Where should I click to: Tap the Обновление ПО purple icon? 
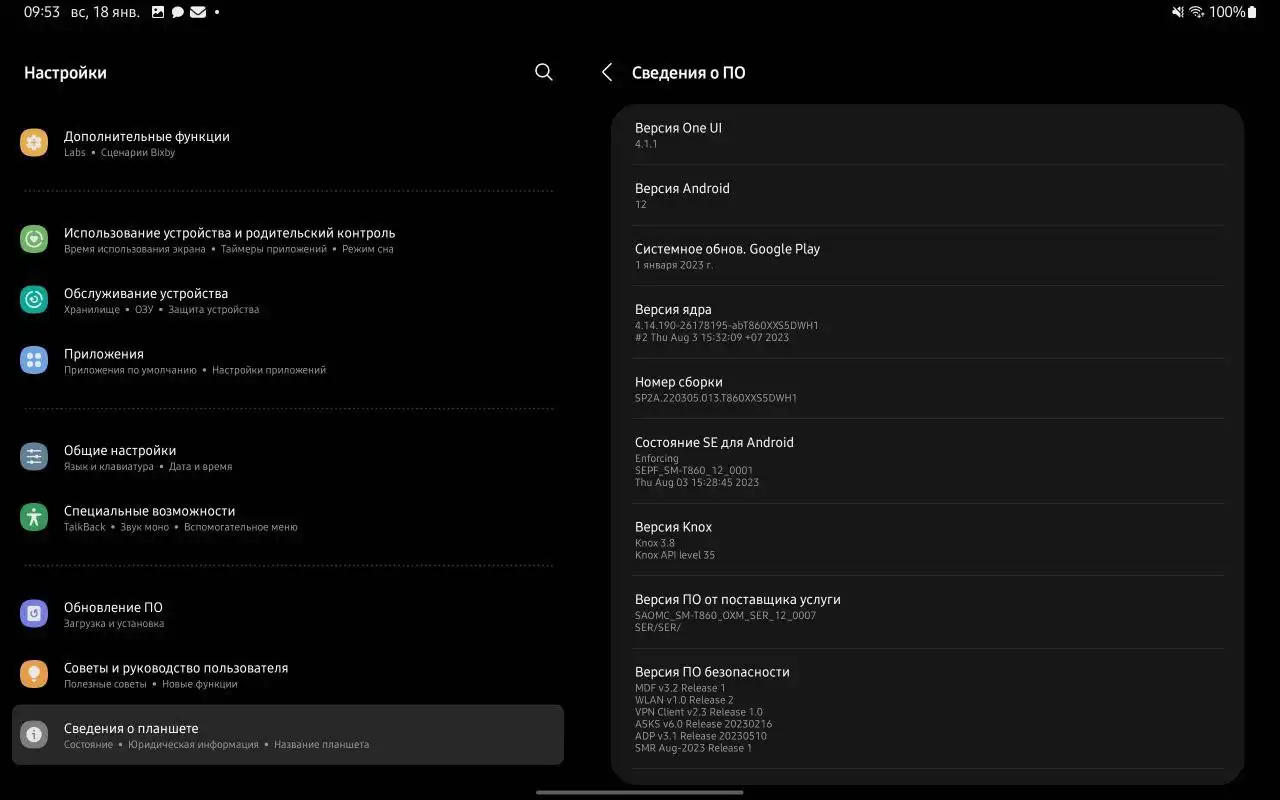click(34, 614)
